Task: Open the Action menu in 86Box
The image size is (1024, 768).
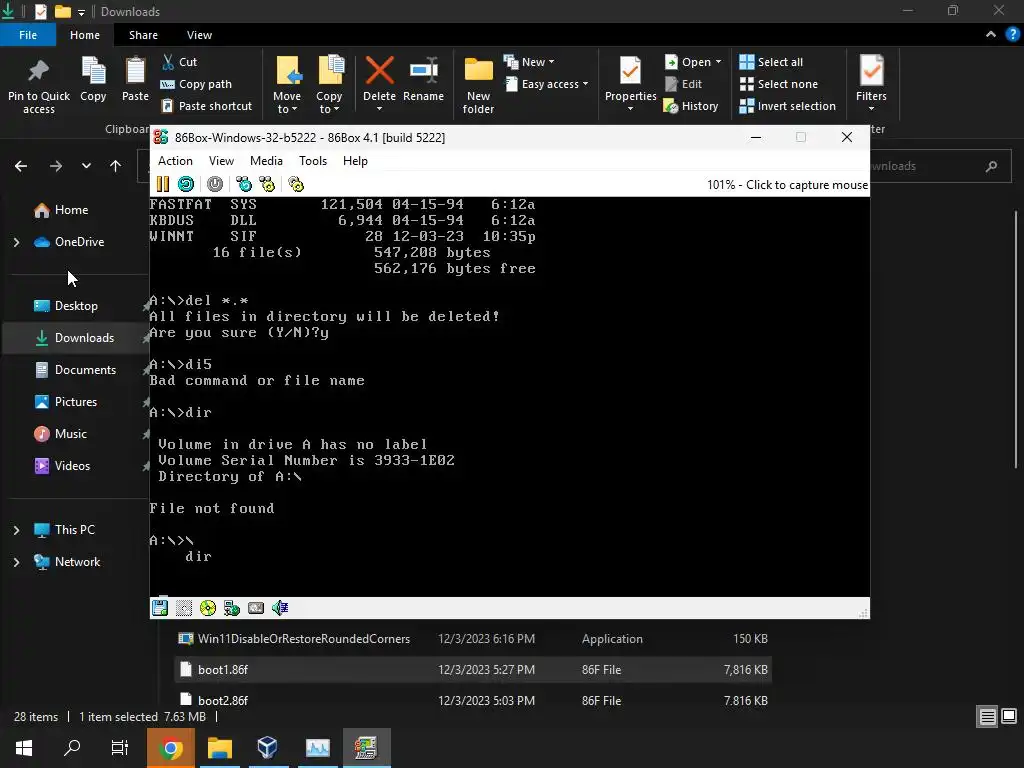Action: 175,161
